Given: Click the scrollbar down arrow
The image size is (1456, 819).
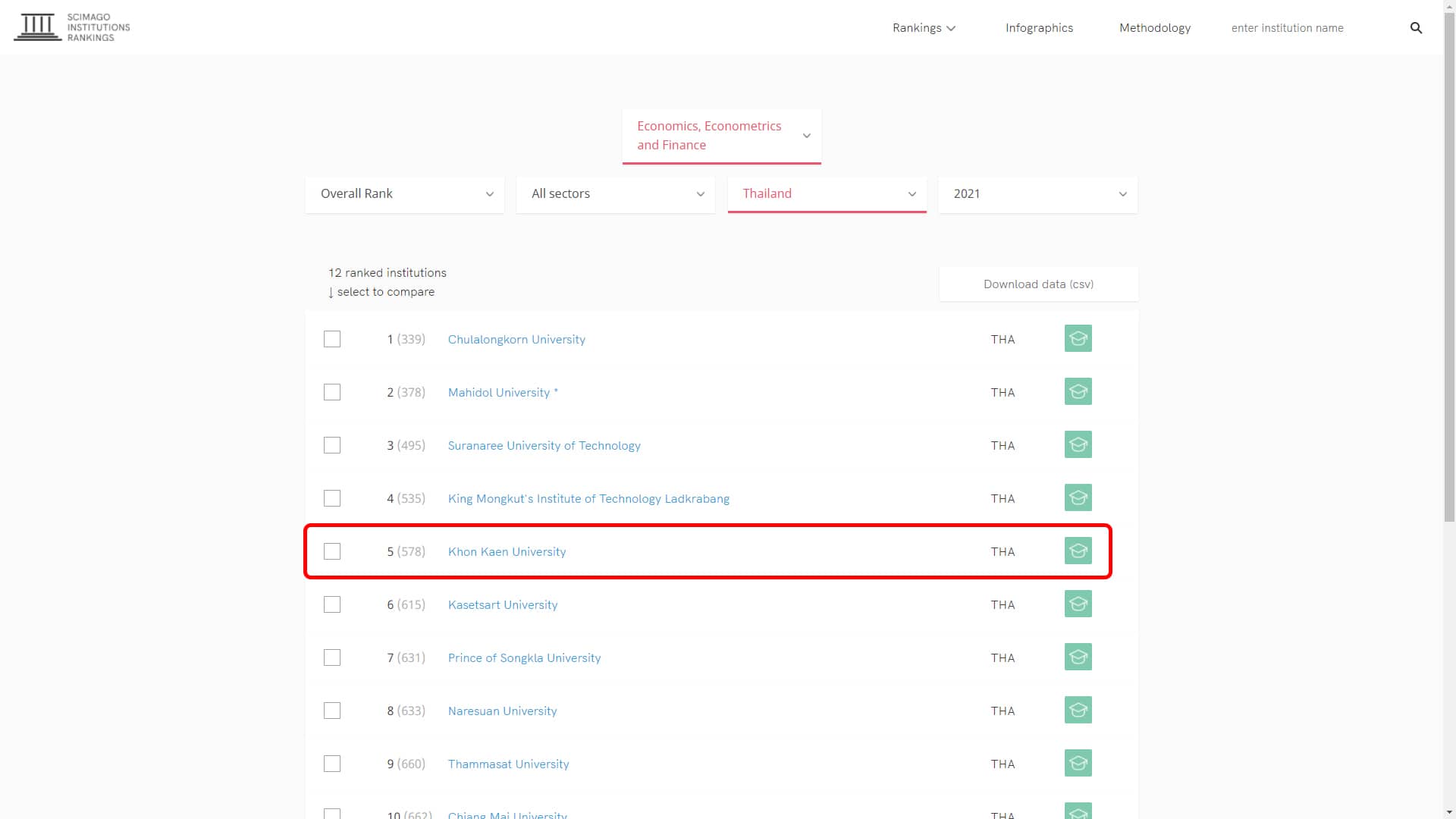Looking at the screenshot, I should pyautogui.click(x=1449, y=813).
